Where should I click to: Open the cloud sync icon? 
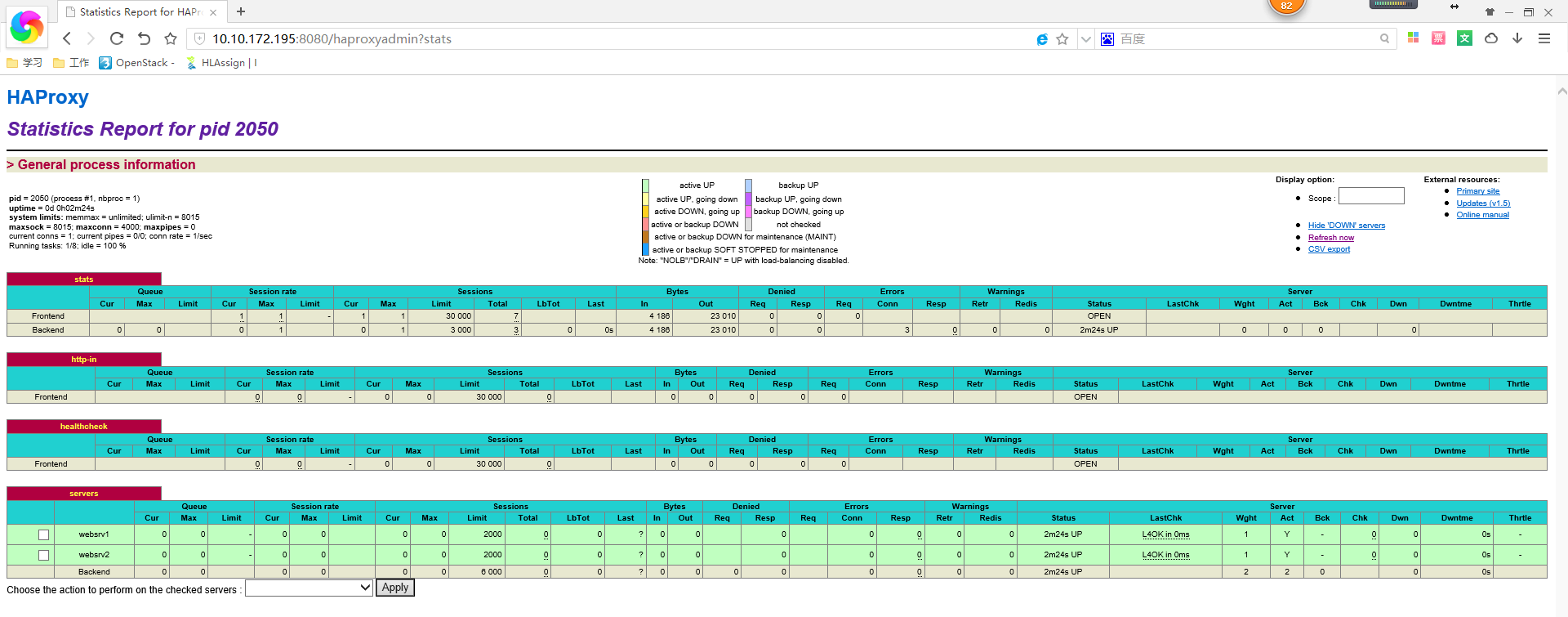pyautogui.click(x=1491, y=38)
